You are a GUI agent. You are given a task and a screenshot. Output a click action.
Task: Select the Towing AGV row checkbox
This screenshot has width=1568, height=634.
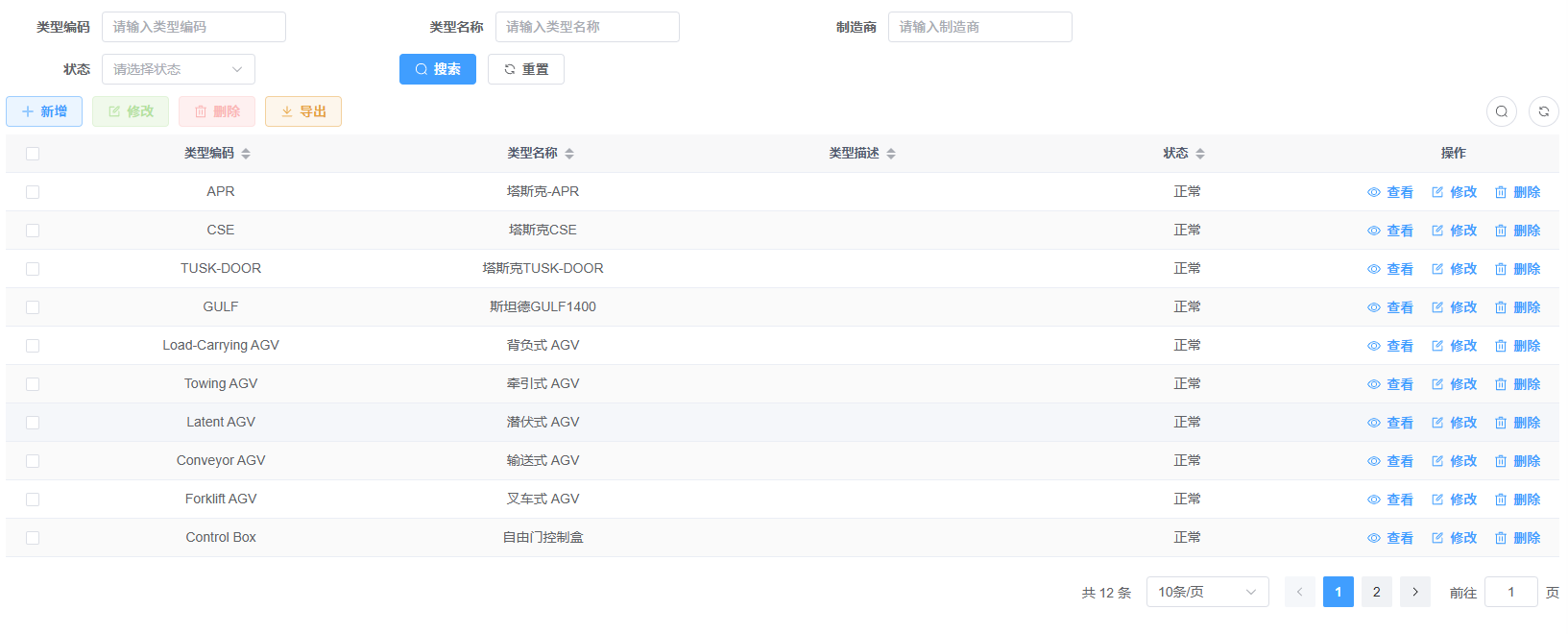coord(33,384)
